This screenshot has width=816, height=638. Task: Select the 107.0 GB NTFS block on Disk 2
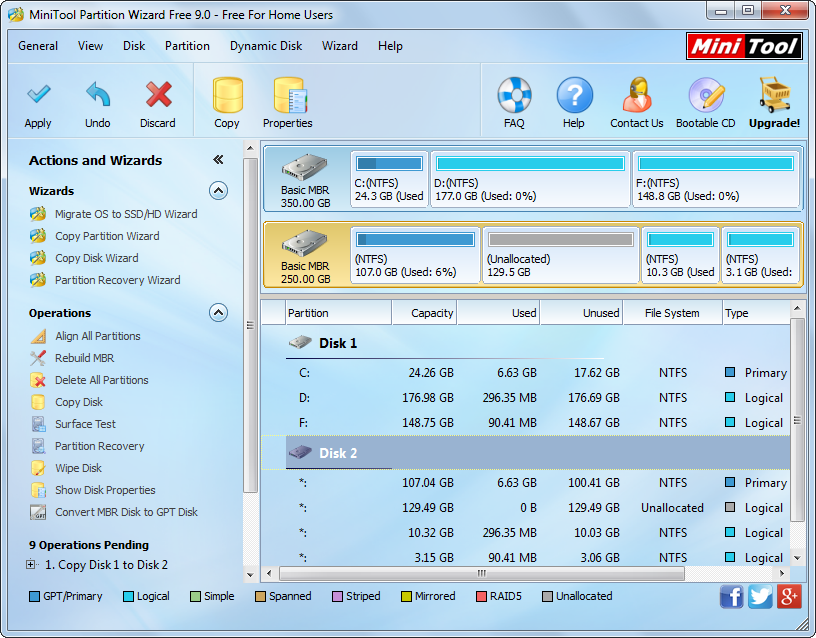pyautogui.click(x=415, y=256)
